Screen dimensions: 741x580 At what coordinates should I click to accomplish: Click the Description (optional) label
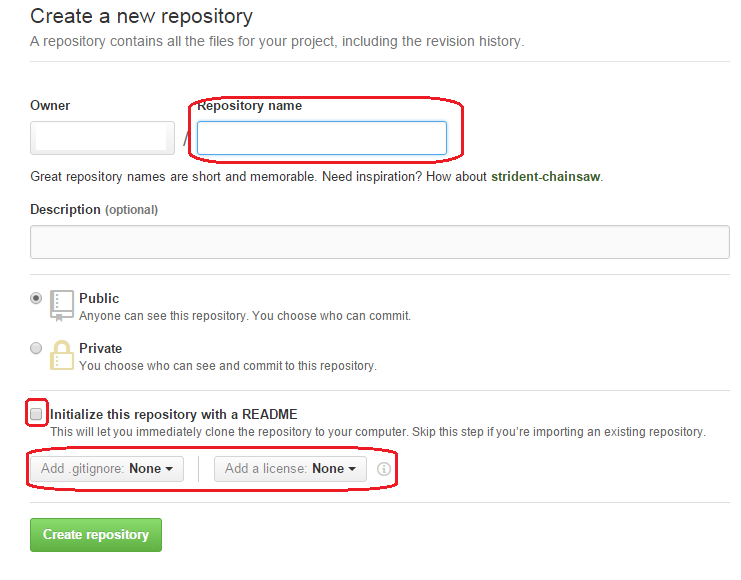tap(94, 209)
